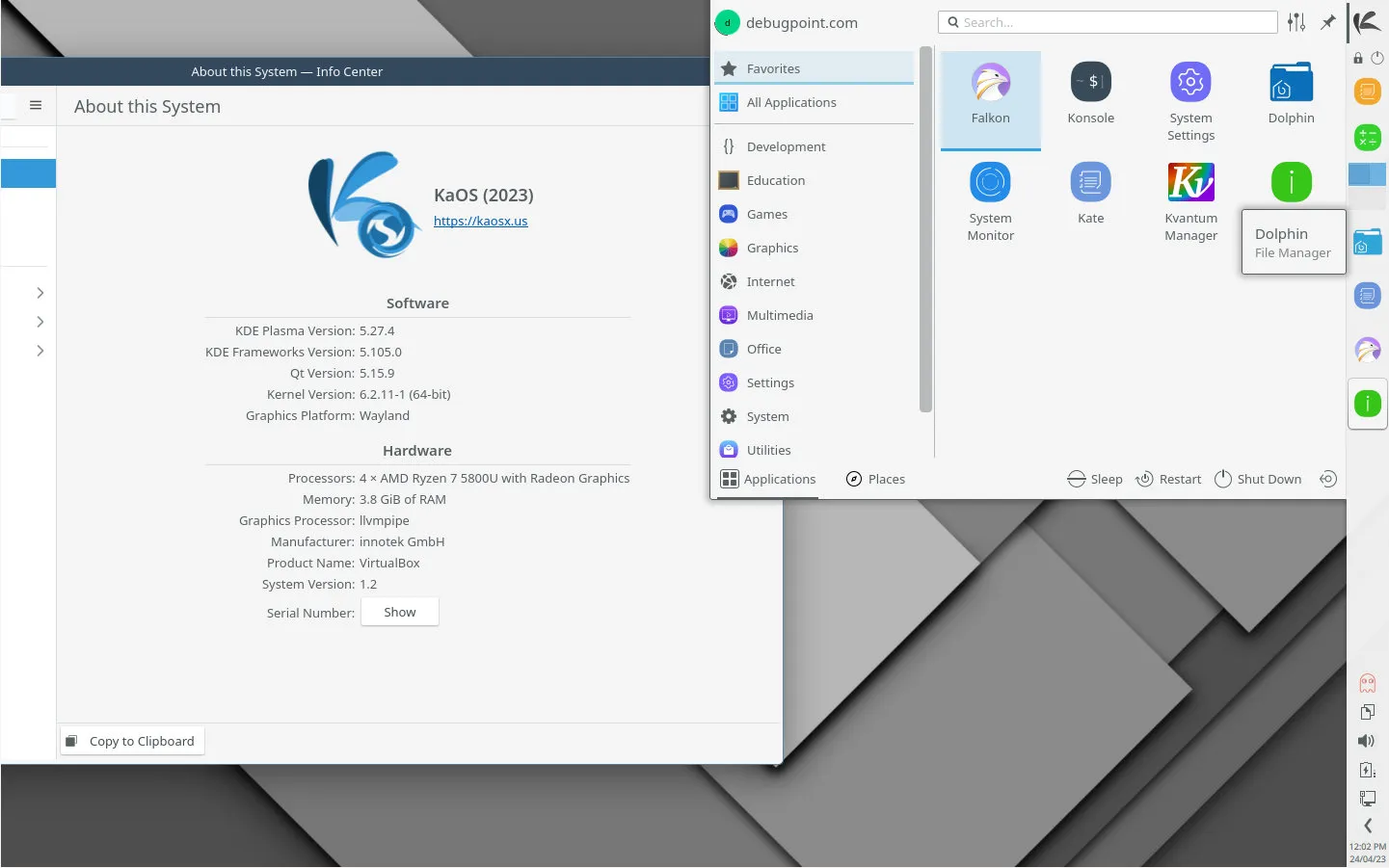Open Konsole terminal from favorites grid
Screen dimensions: 1389x868
[x=1090, y=93]
